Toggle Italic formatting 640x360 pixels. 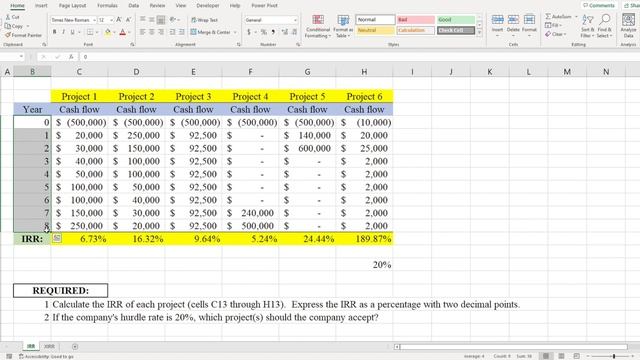(64, 32)
